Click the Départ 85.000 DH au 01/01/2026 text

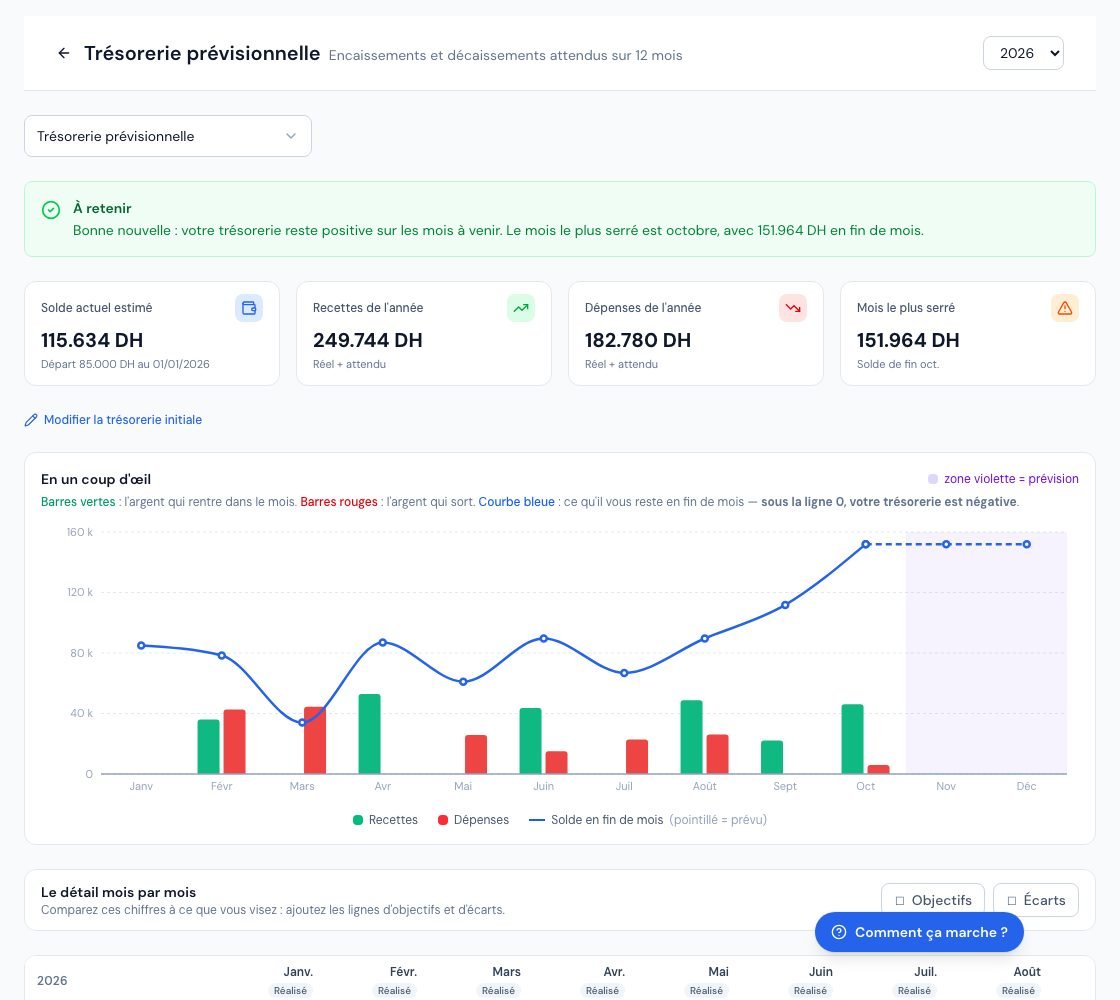(125, 364)
